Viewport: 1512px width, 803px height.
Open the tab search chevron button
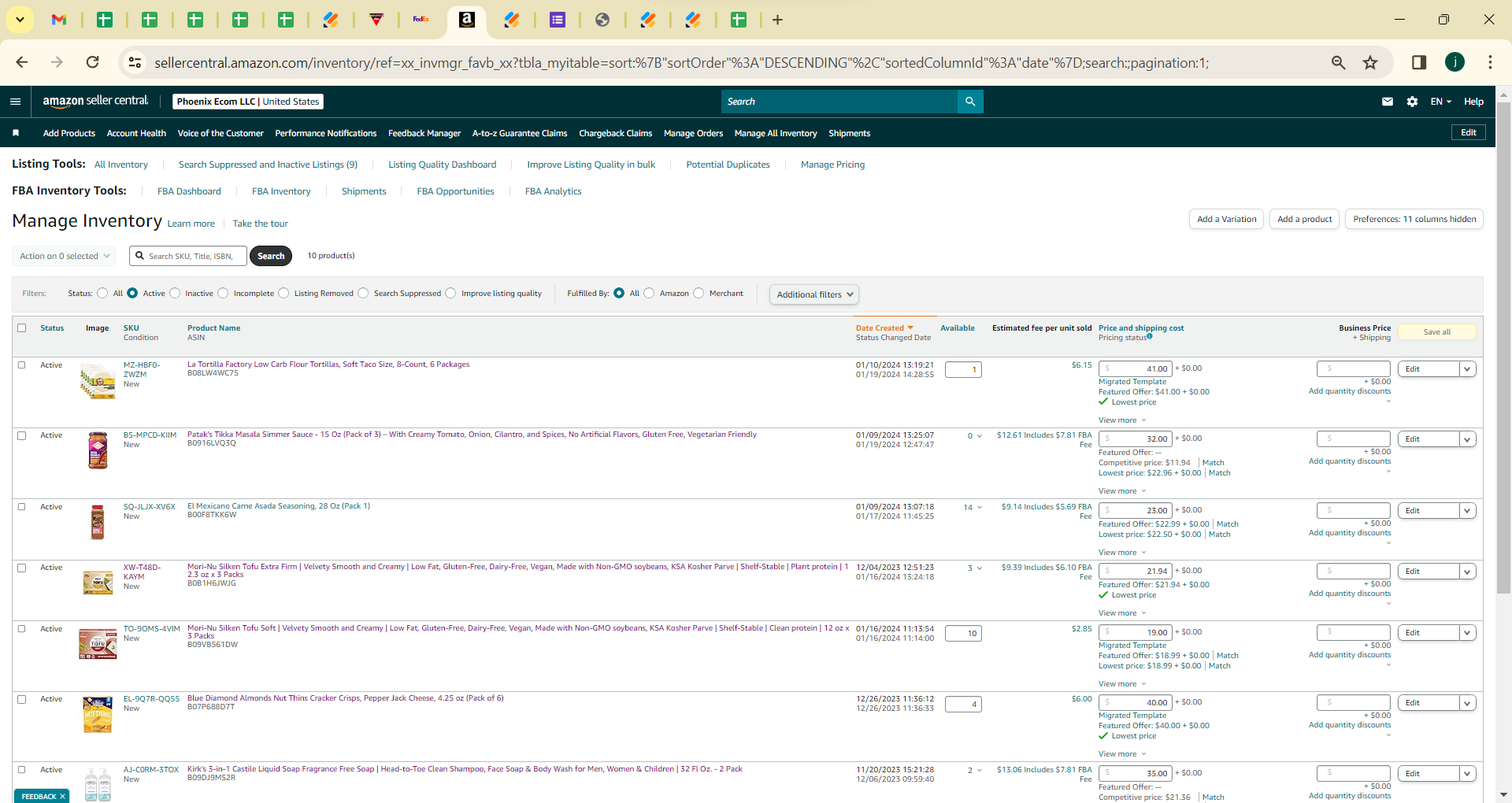coord(20,20)
